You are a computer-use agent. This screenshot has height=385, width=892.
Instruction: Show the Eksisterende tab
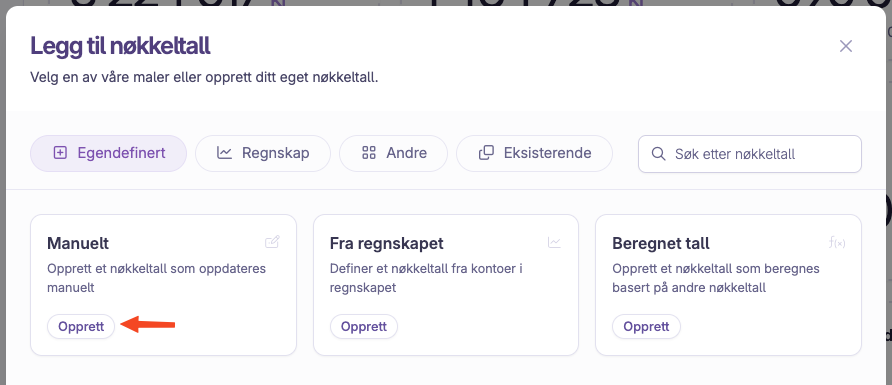534,153
